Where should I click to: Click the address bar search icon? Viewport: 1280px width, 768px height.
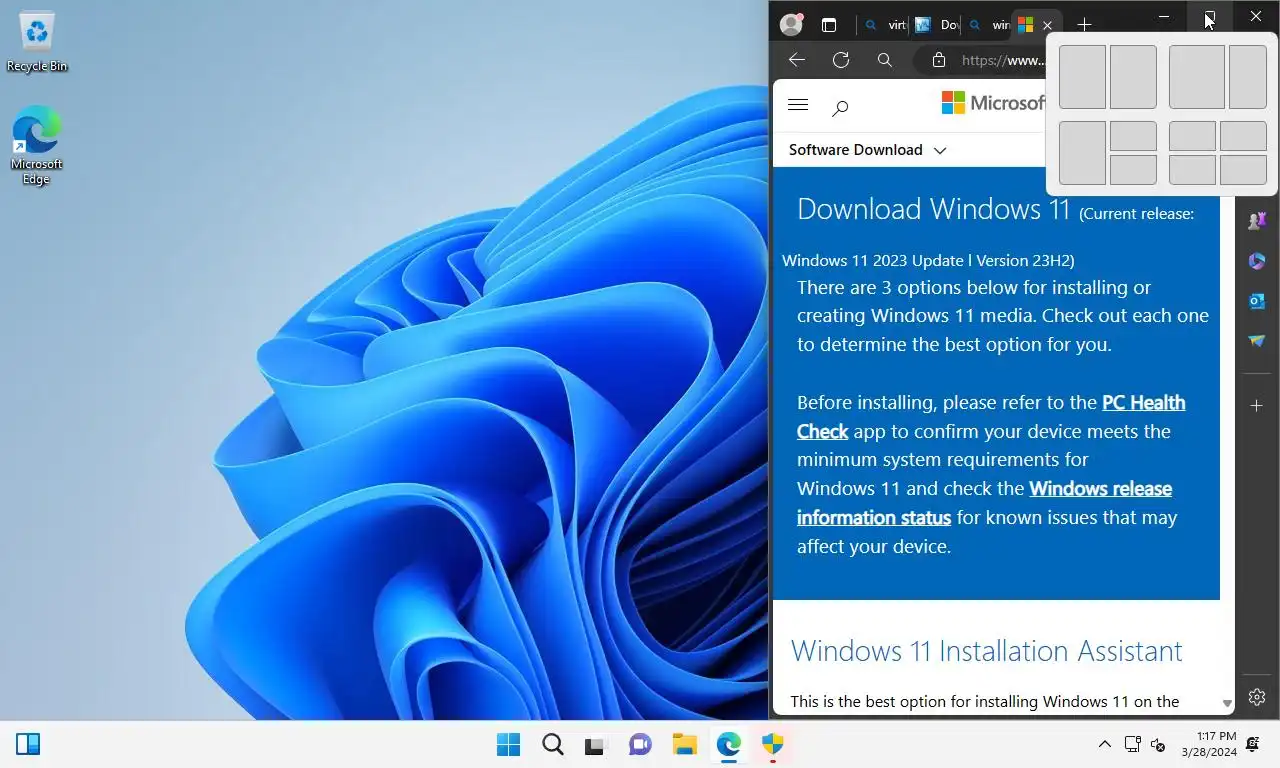point(885,60)
